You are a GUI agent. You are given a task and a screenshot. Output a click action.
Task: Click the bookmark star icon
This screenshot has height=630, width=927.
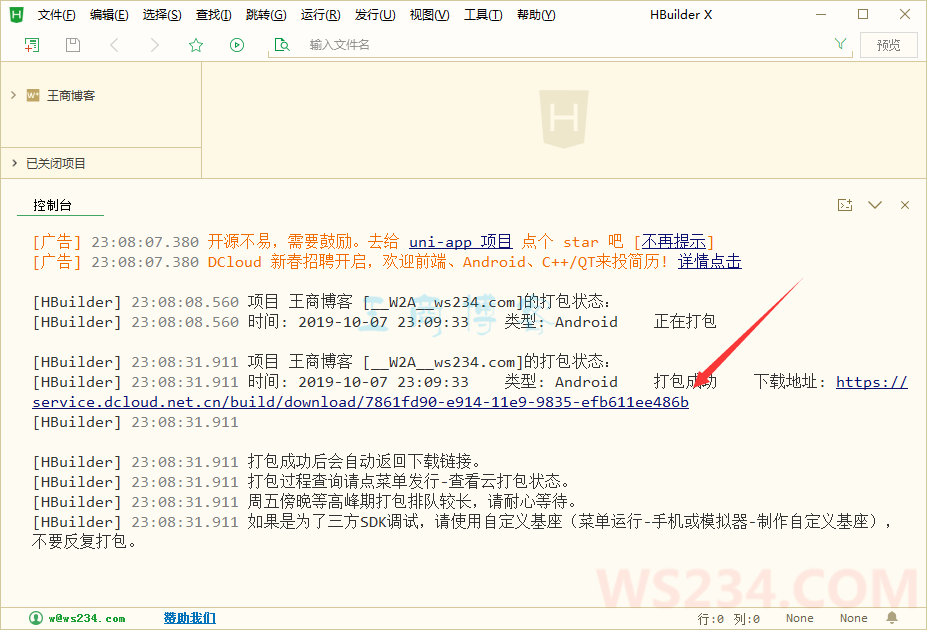click(x=196, y=45)
